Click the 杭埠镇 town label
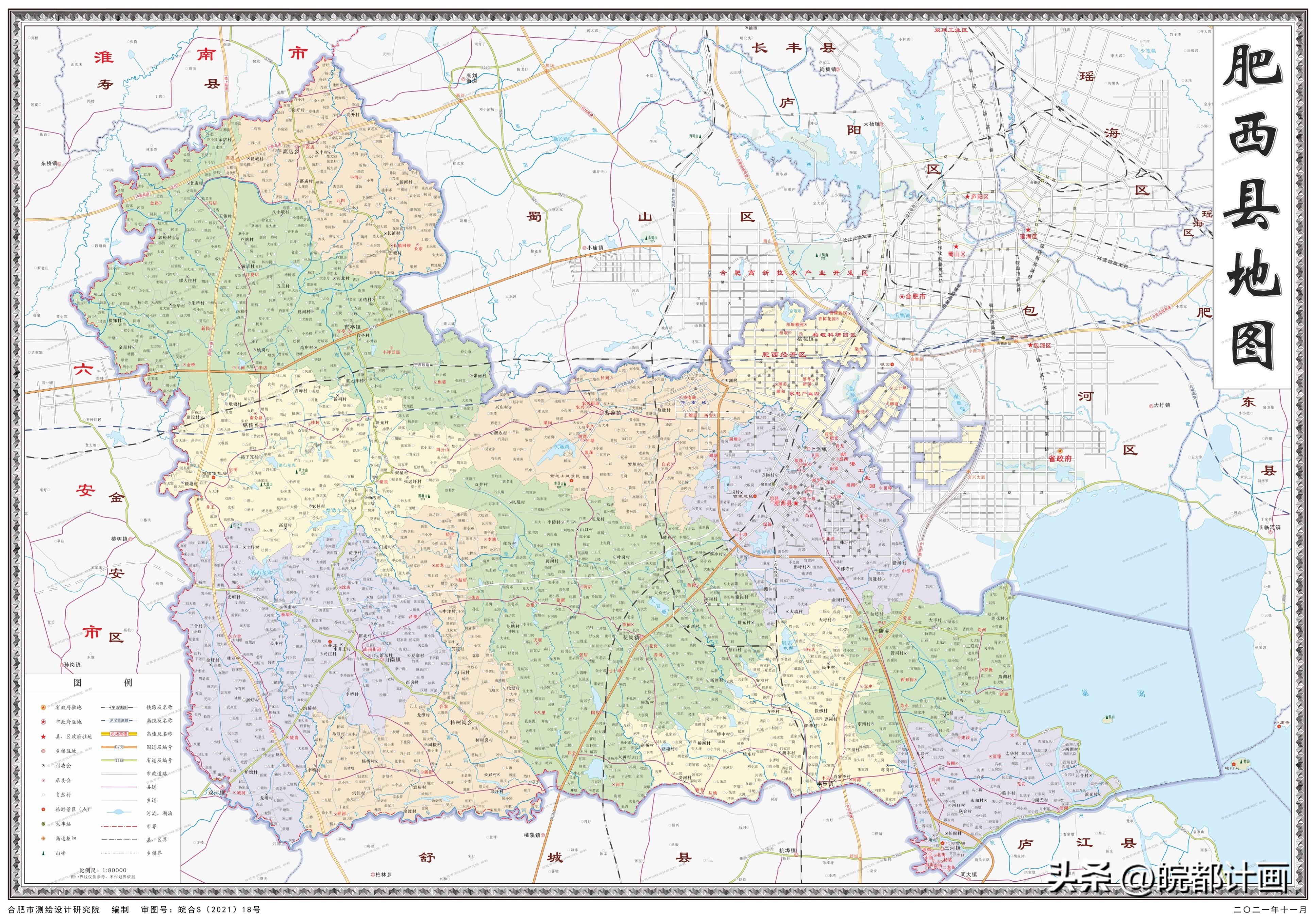The width and height of the screenshot is (1316, 921). 788,851
